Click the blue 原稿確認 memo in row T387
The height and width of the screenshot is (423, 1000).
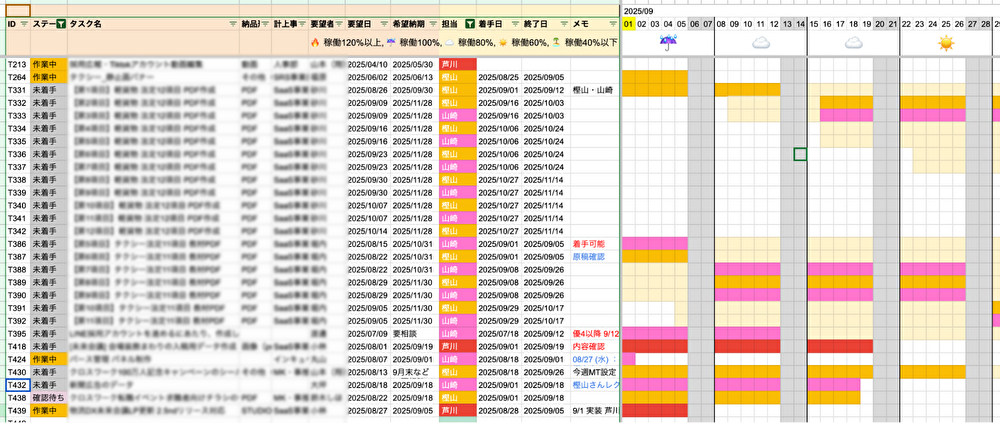589,256
